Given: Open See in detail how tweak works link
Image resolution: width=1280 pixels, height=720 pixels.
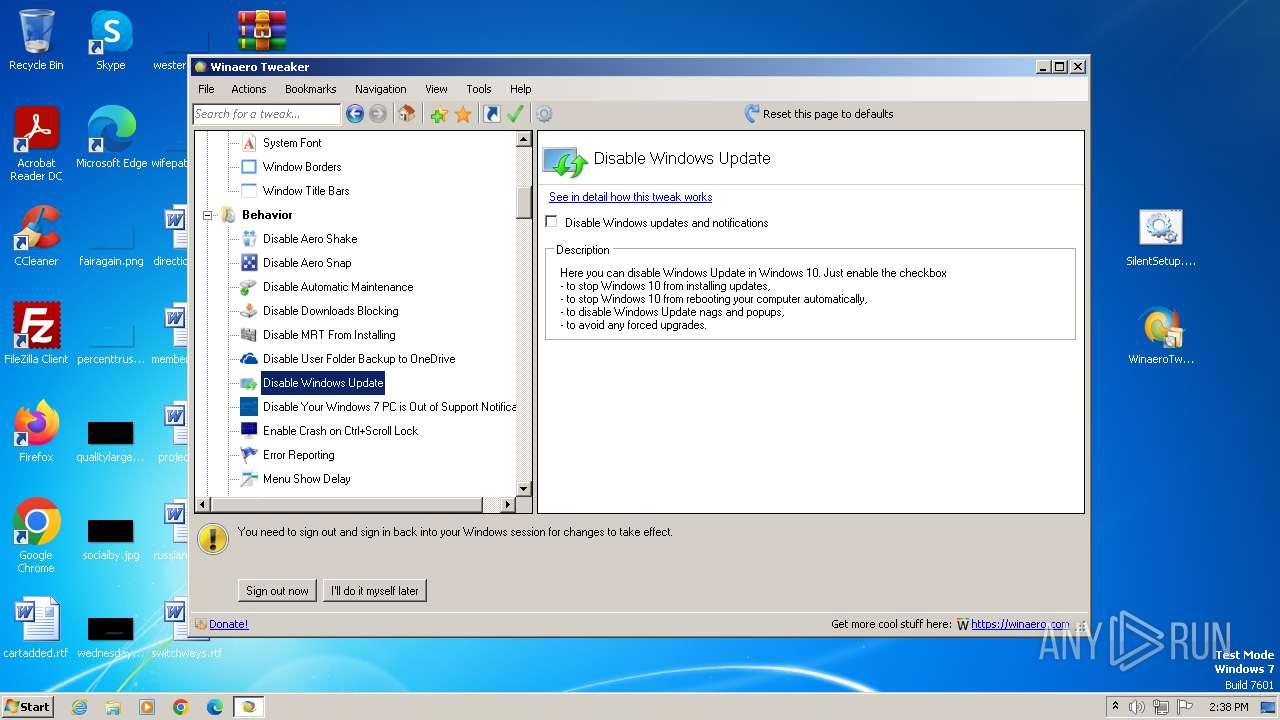Looking at the screenshot, I should pyautogui.click(x=630, y=197).
